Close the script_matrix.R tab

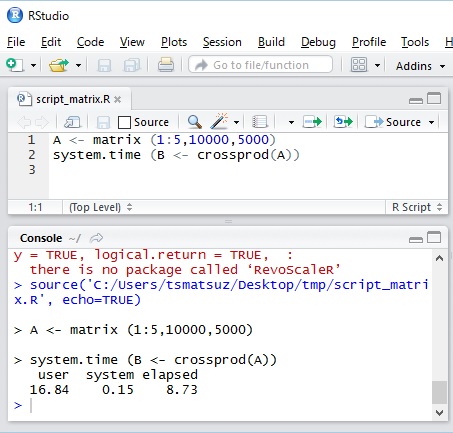coord(117,99)
